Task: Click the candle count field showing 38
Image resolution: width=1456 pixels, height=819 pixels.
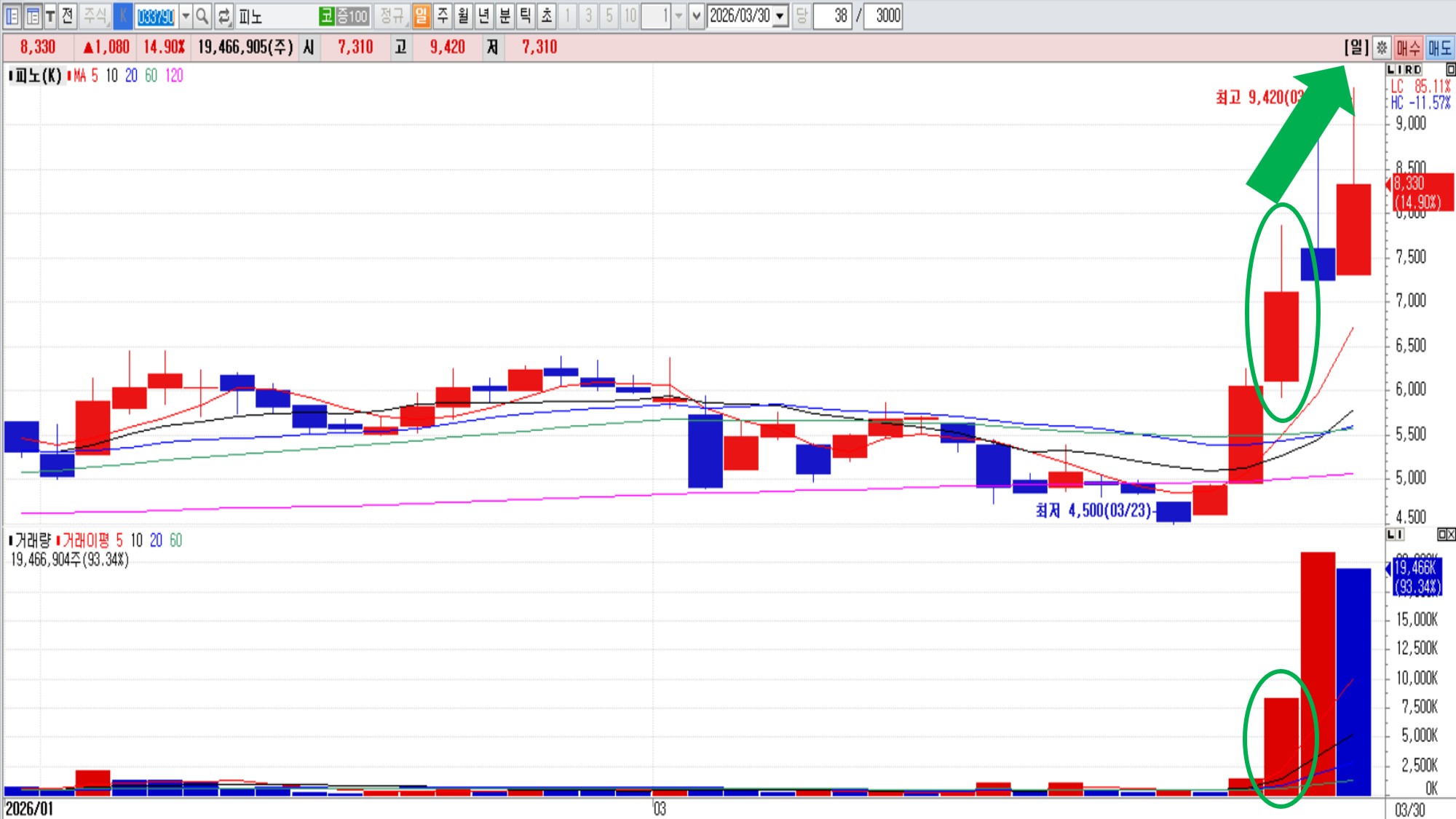Action: pos(833,15)
